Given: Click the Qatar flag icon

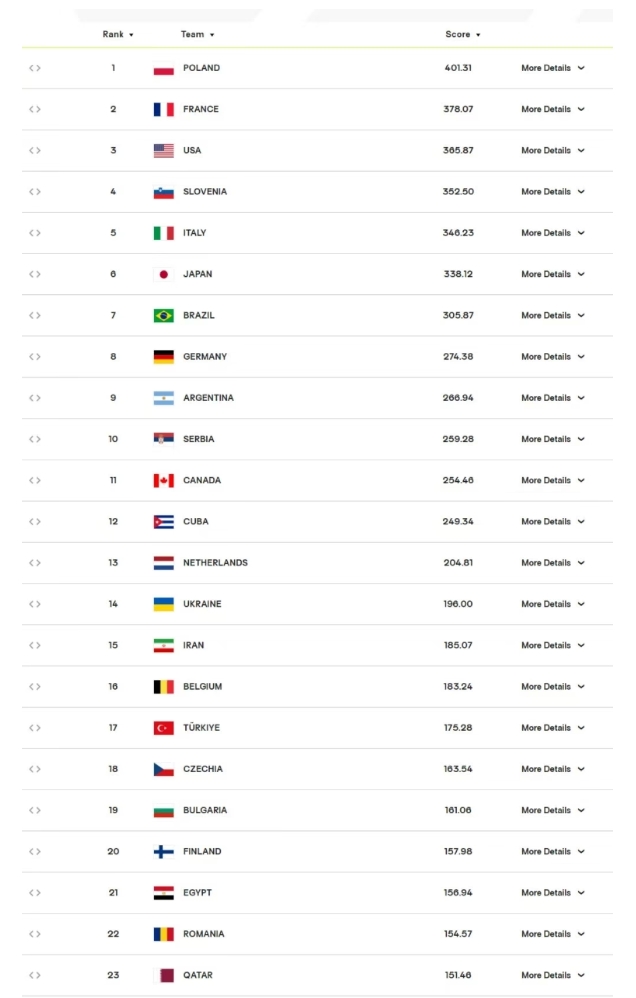Looking at the screenshot, I should pos(164,975).
